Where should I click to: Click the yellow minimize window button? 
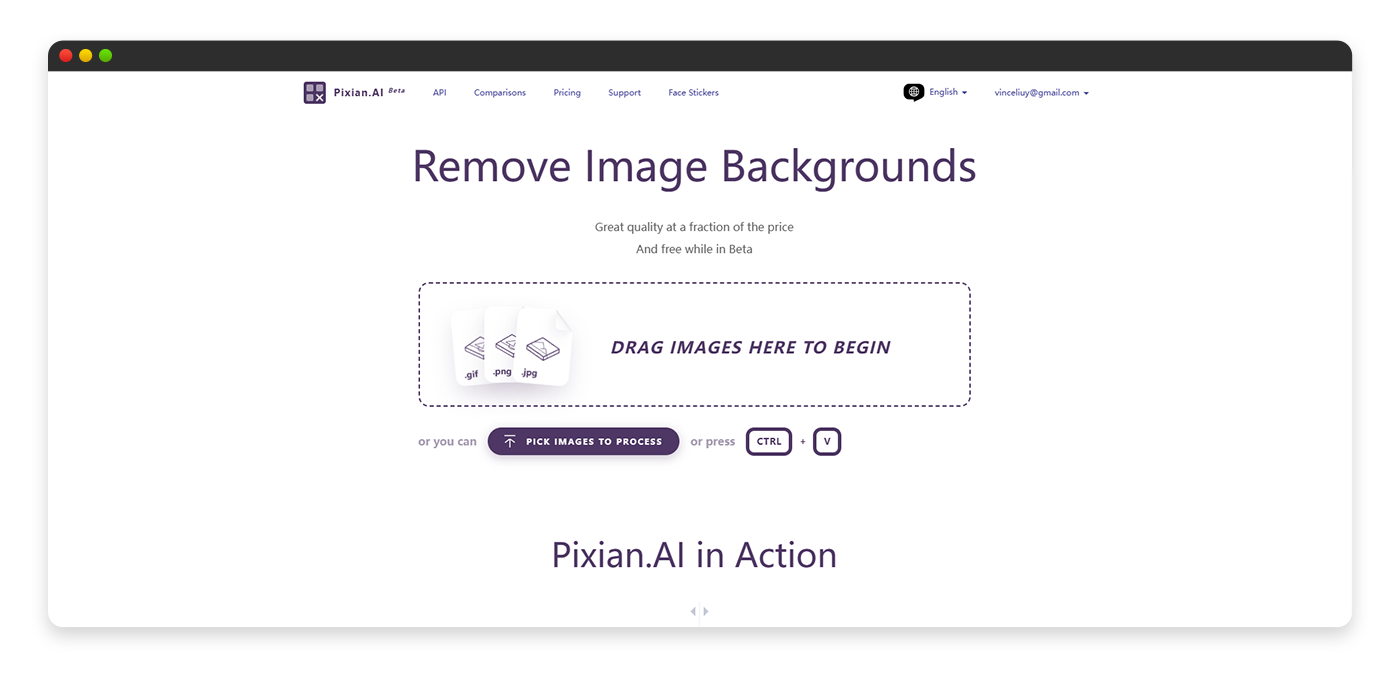pos(86,56)
